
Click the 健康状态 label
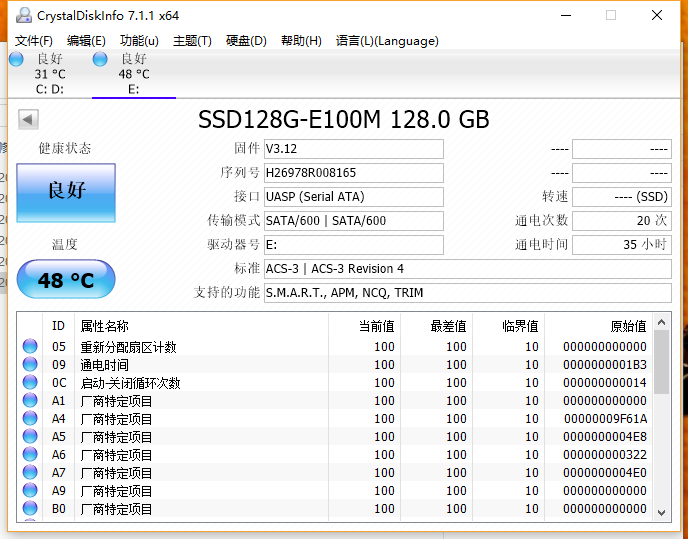[65, 148]
